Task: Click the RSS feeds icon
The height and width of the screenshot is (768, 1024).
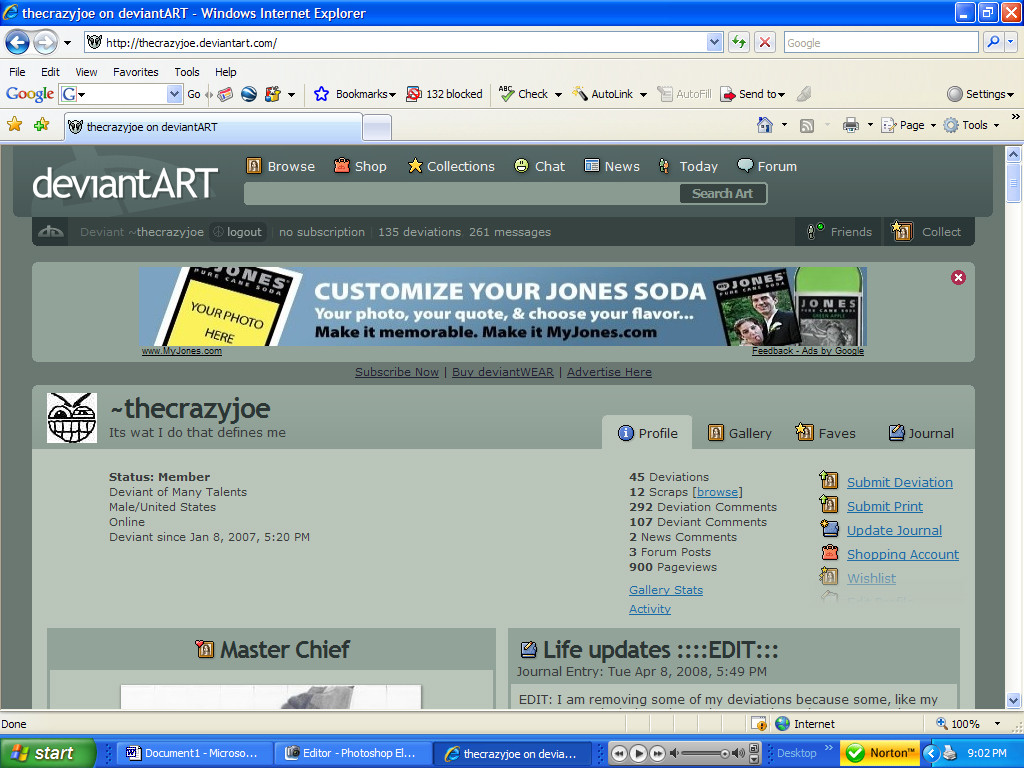Action: coord(807,125)
